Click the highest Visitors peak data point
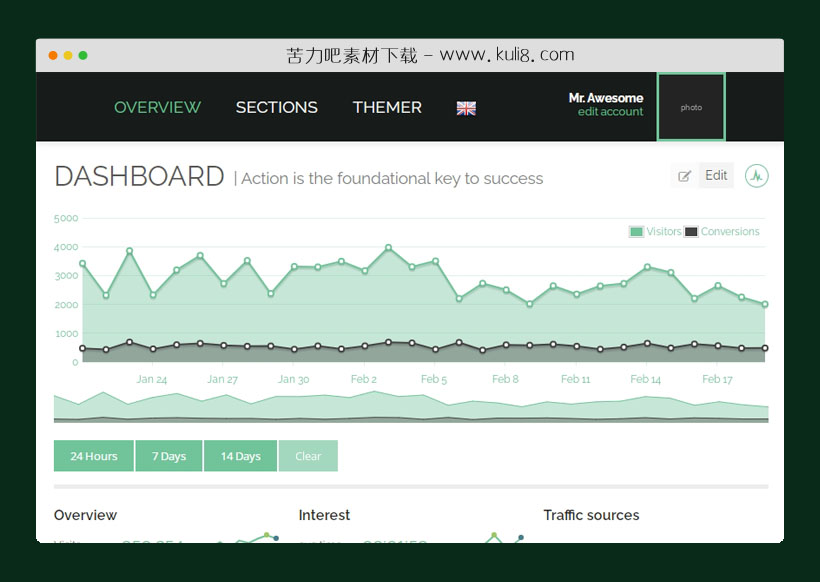The width and height of the screenshot is (820, 582). coord(388,248)
